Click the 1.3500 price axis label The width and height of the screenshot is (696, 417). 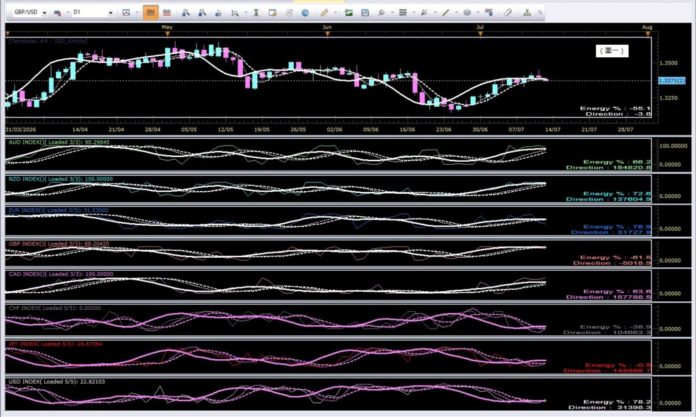pyautogui.click(x=668, y=63)
